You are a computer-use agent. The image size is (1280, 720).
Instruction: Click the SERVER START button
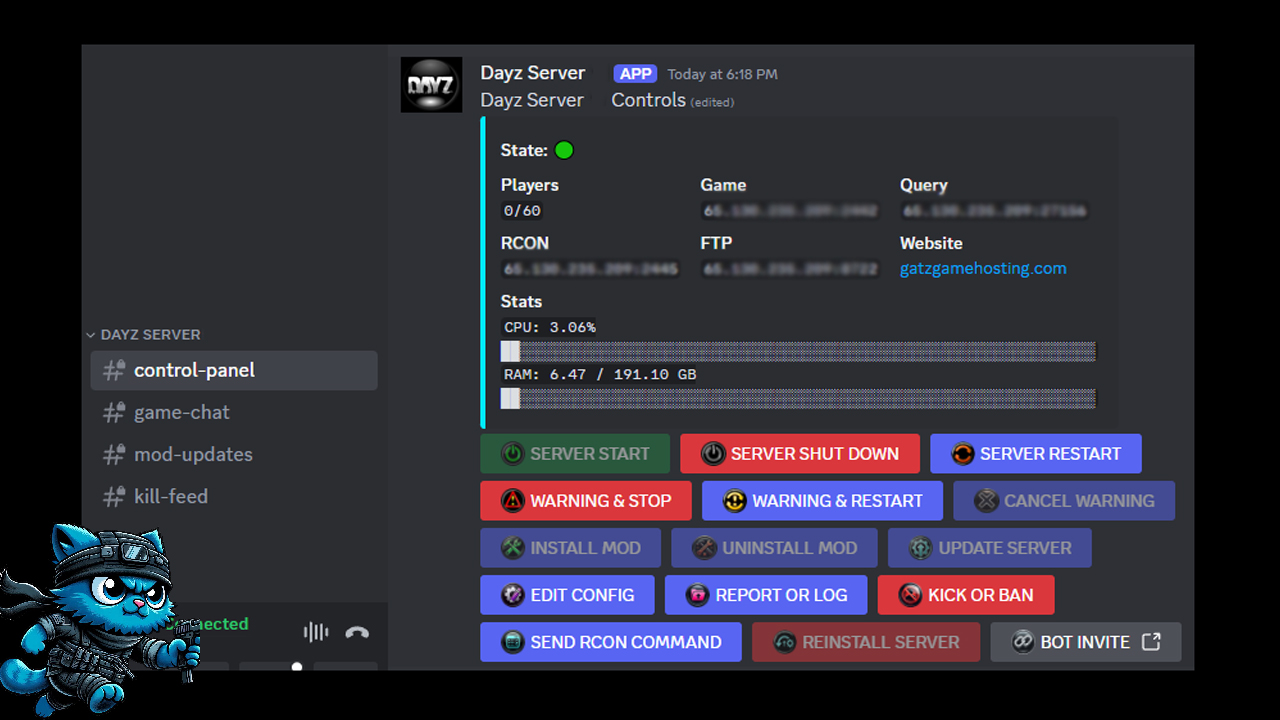coord(575,453)
